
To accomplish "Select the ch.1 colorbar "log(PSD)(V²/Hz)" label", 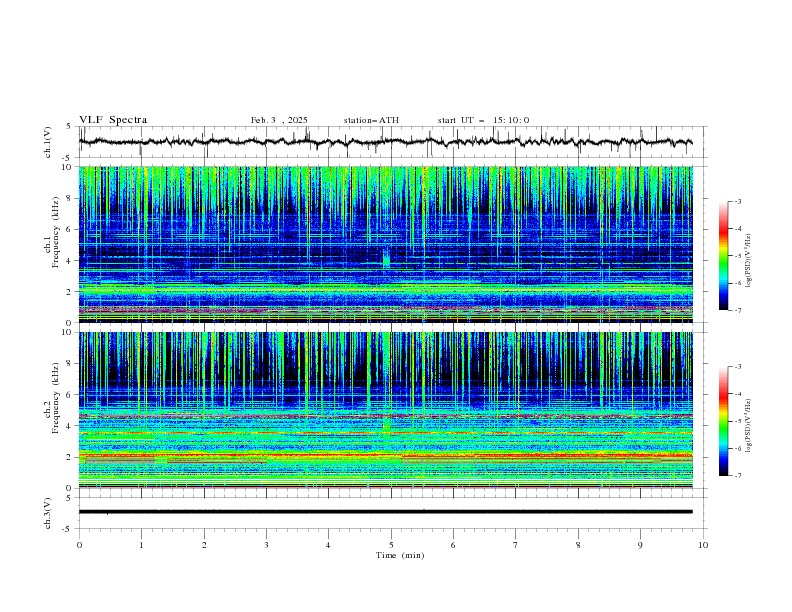I will (x=749, y=261).
